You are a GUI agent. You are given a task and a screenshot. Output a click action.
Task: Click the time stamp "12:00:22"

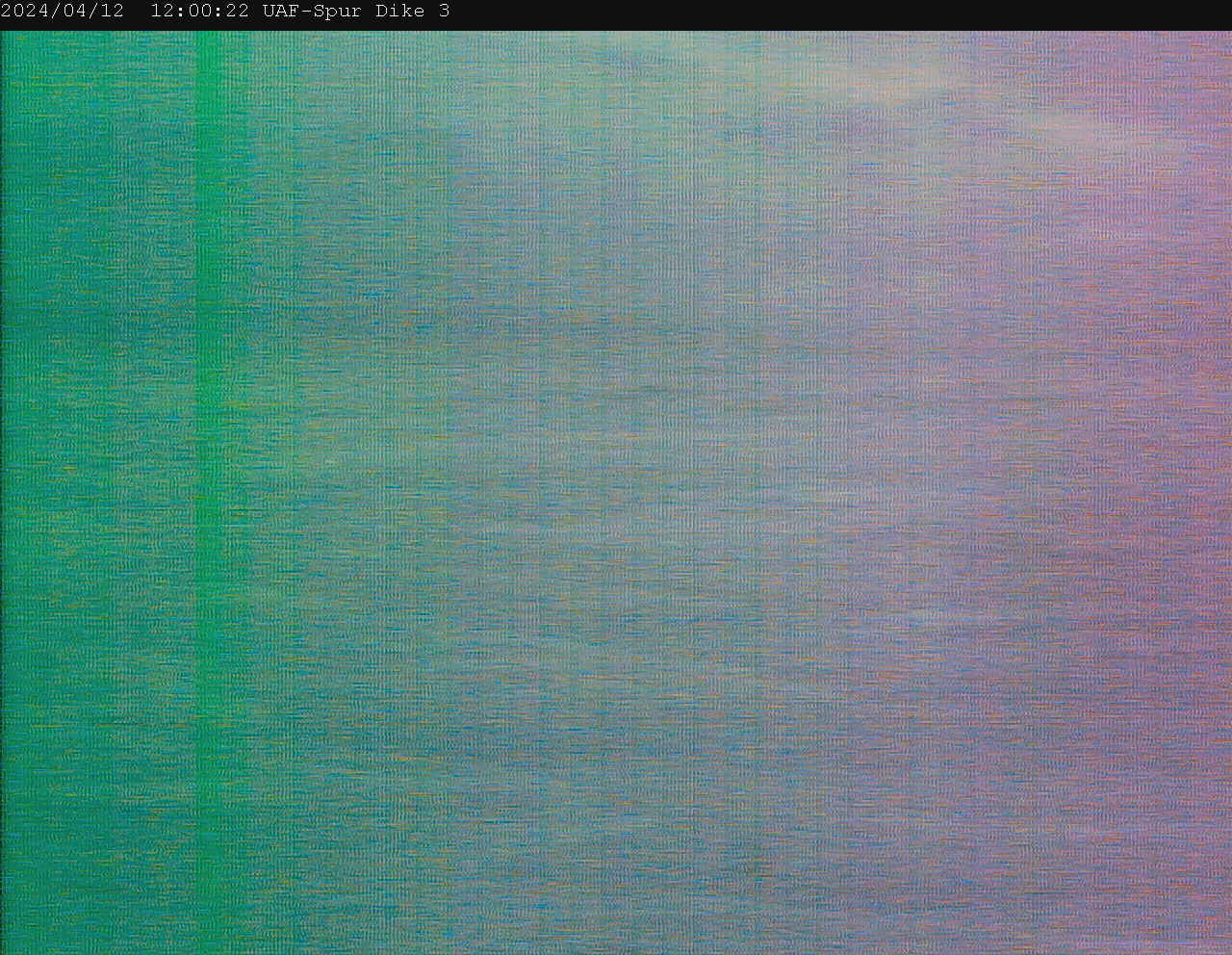tap(200, 12)
